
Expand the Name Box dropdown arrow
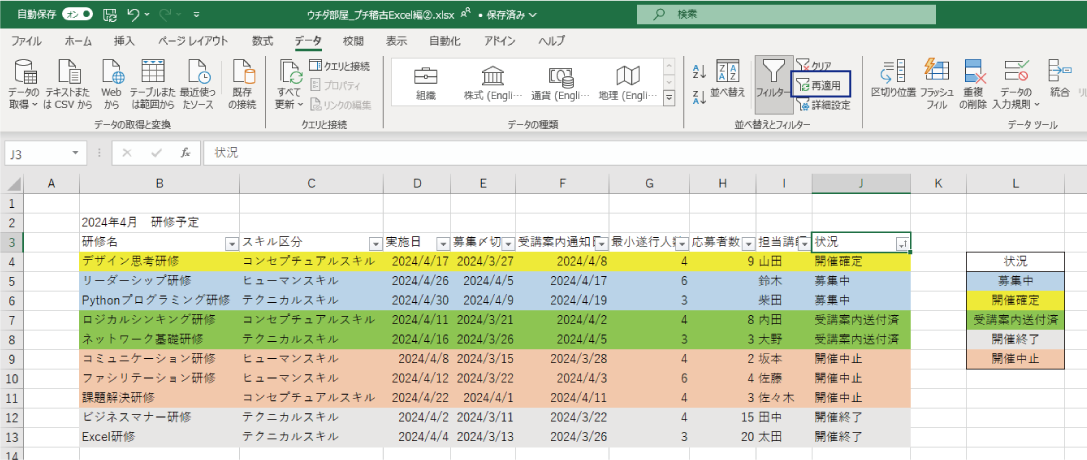pos(76,153)
